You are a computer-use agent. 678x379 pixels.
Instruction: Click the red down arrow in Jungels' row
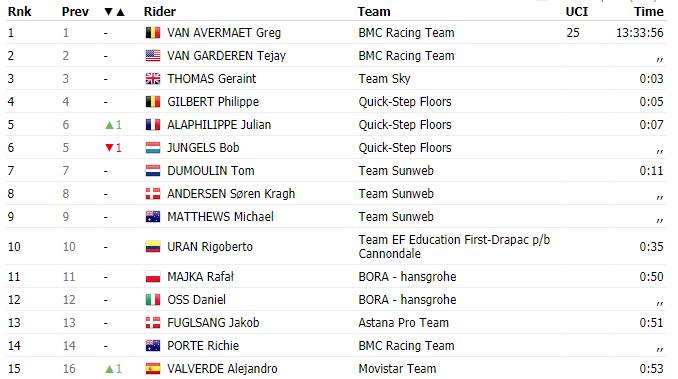coord(109,148)
